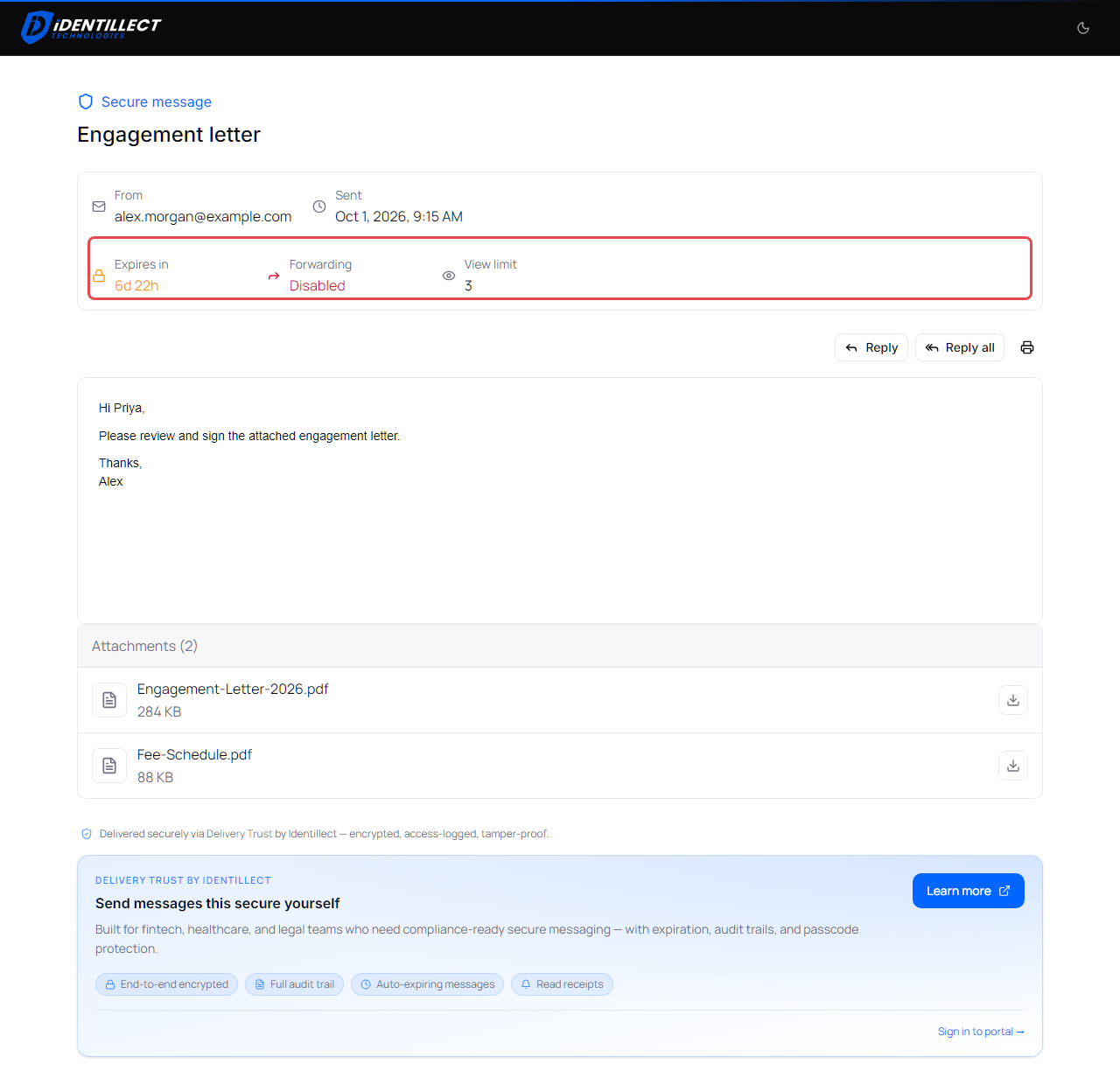Click the 284 KB file size
The height and width of the screenshot is (1092, 1120).
pos(159,712)
